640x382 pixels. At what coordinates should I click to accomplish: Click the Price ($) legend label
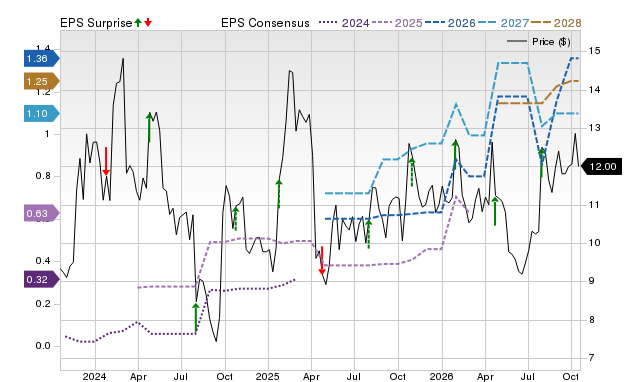point(551,42)
